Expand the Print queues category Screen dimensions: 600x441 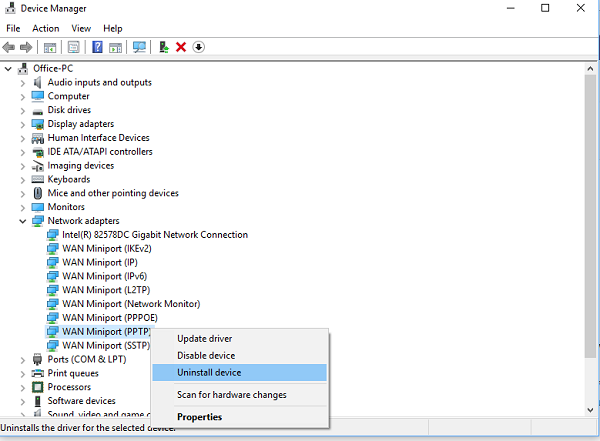coord(23,374)
